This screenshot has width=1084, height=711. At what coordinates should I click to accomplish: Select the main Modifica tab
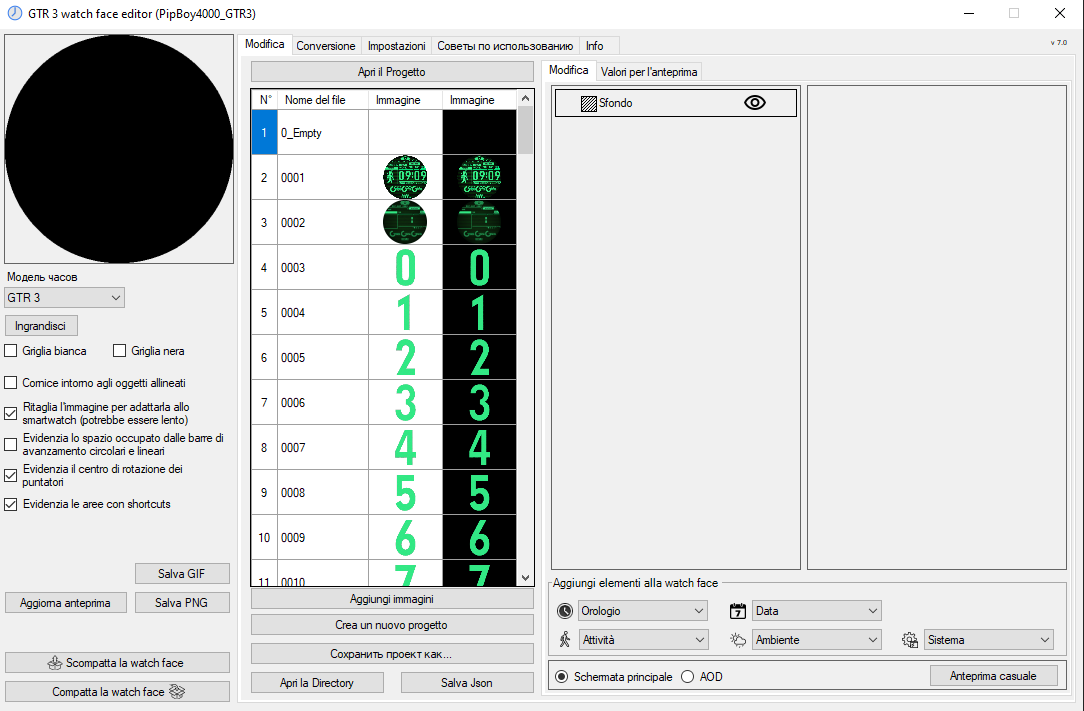(x=265, y=44)
